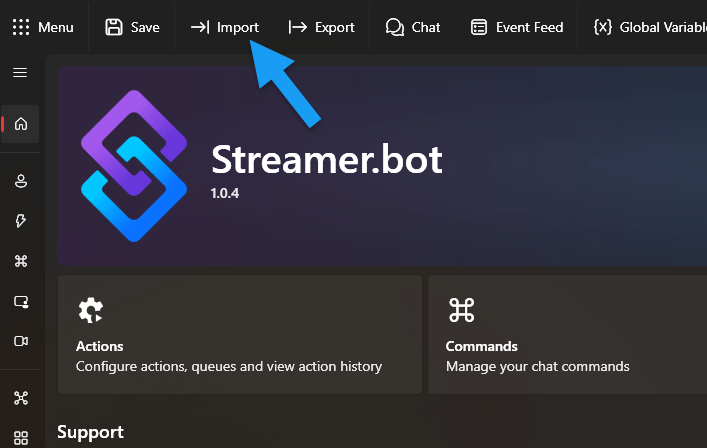
Task: Open the Chat window
Action: coord(413,27)
